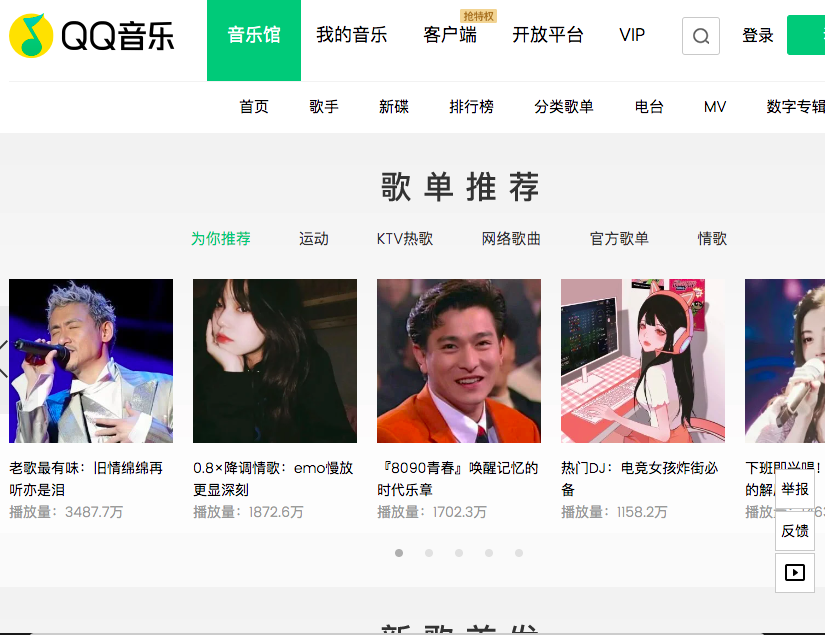
Task: Click play count 播放量：1158.2万
Action: 614,512
